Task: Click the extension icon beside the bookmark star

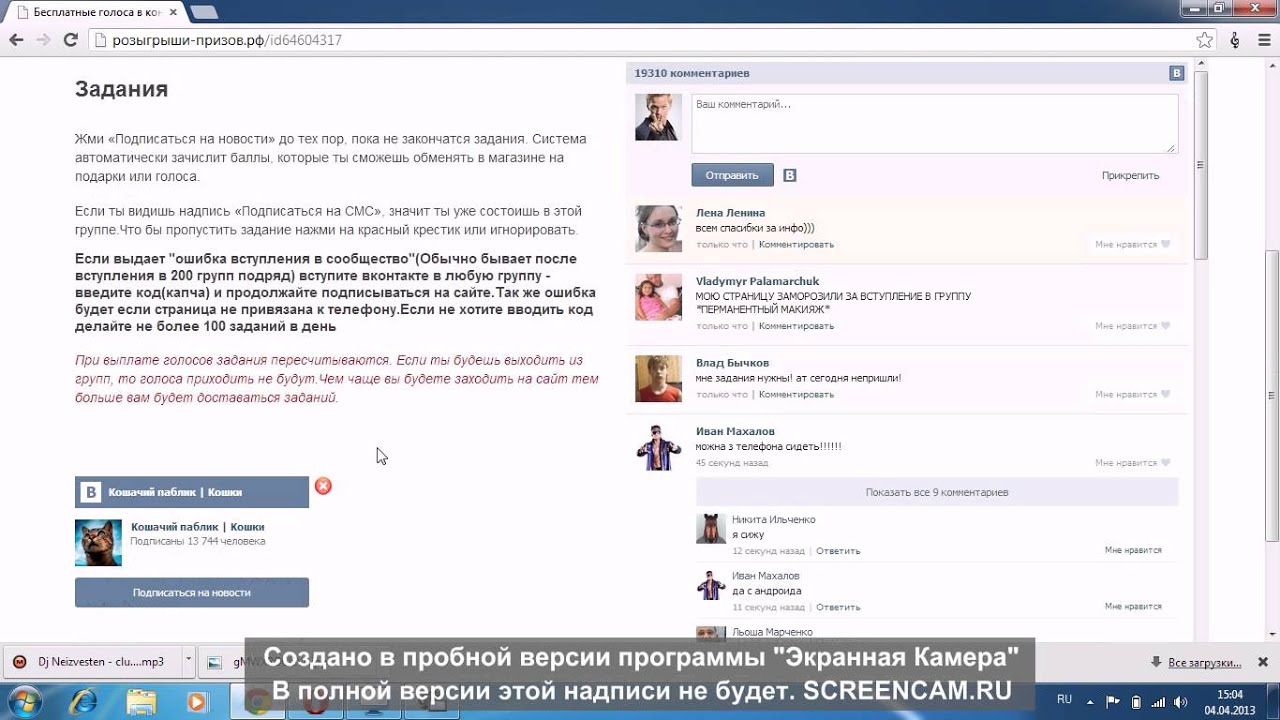Action: coord(1235,40)
